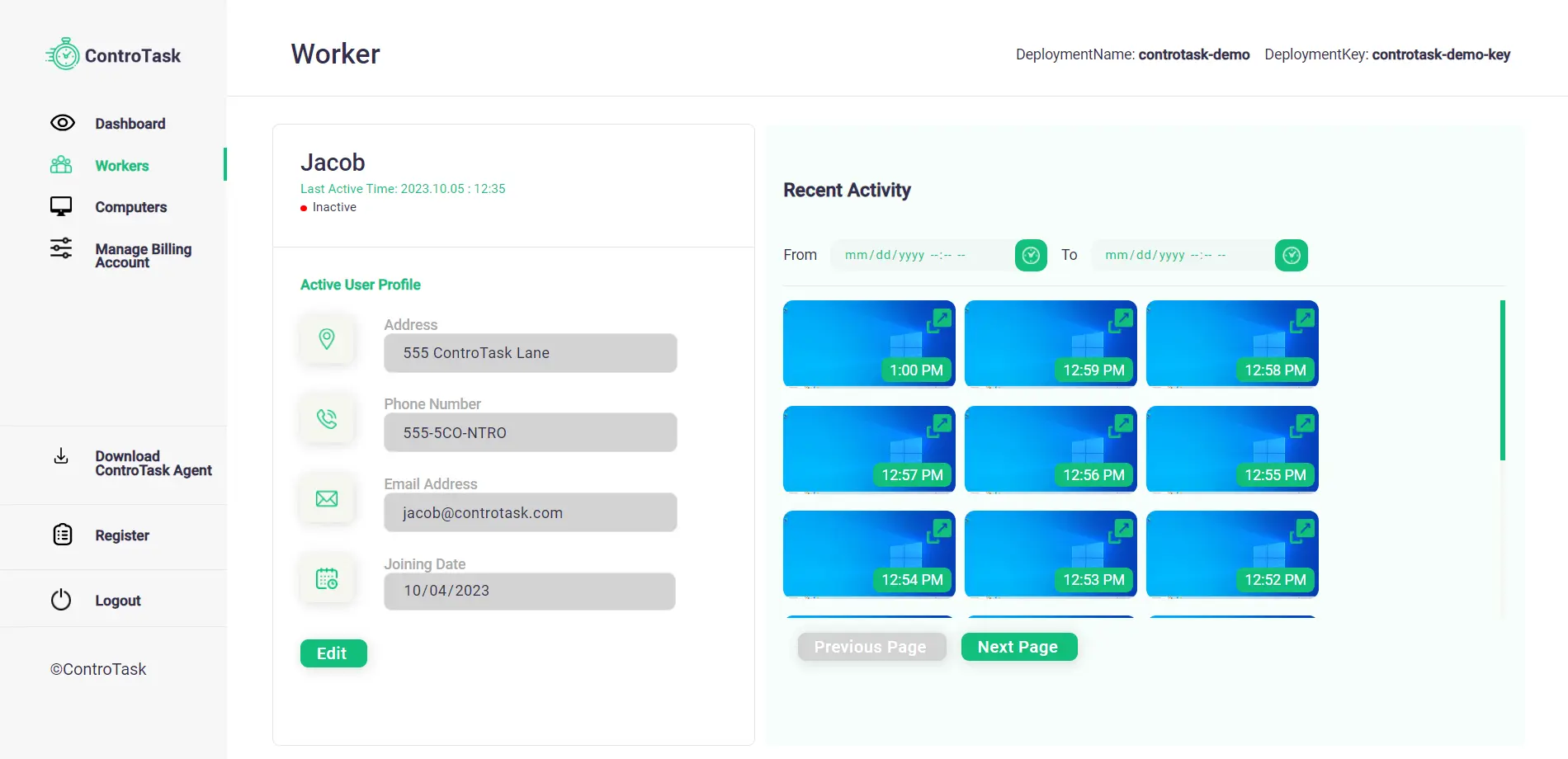Viewport: 1568px width, 759px height.
Task: Click the Recent Activity vertical scrollbar
Action: click(1502, 380)
